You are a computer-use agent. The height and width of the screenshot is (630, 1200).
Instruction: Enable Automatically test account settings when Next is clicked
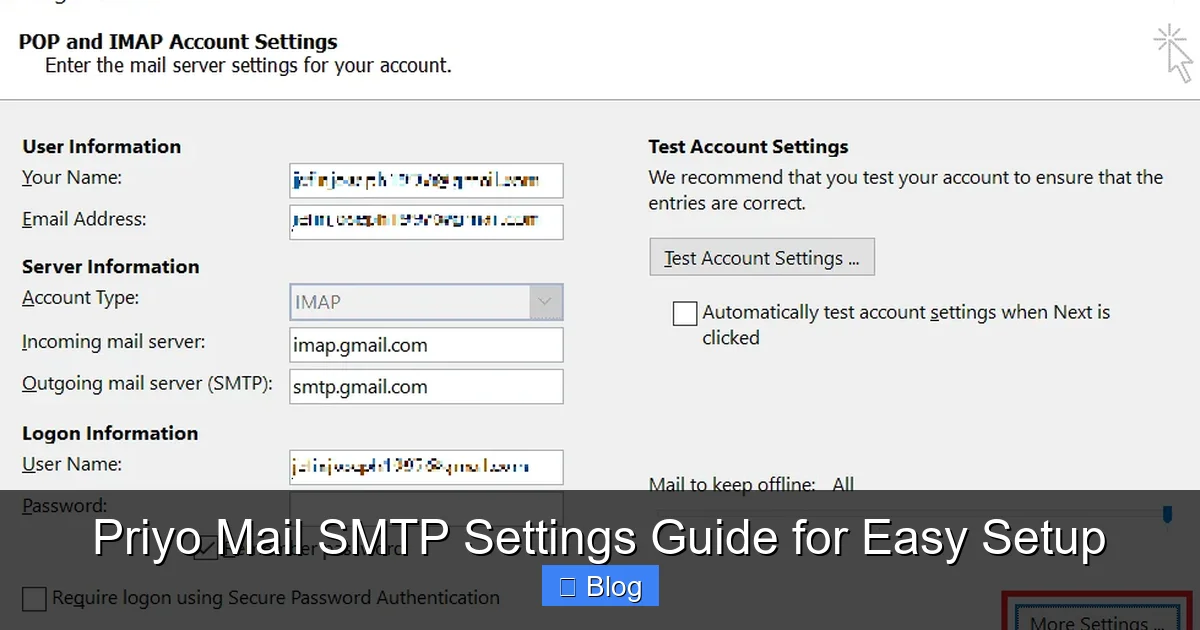pos(684,313)
